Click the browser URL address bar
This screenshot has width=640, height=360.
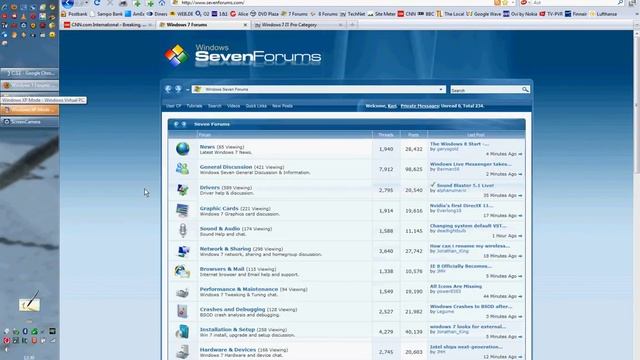point(335,3)
